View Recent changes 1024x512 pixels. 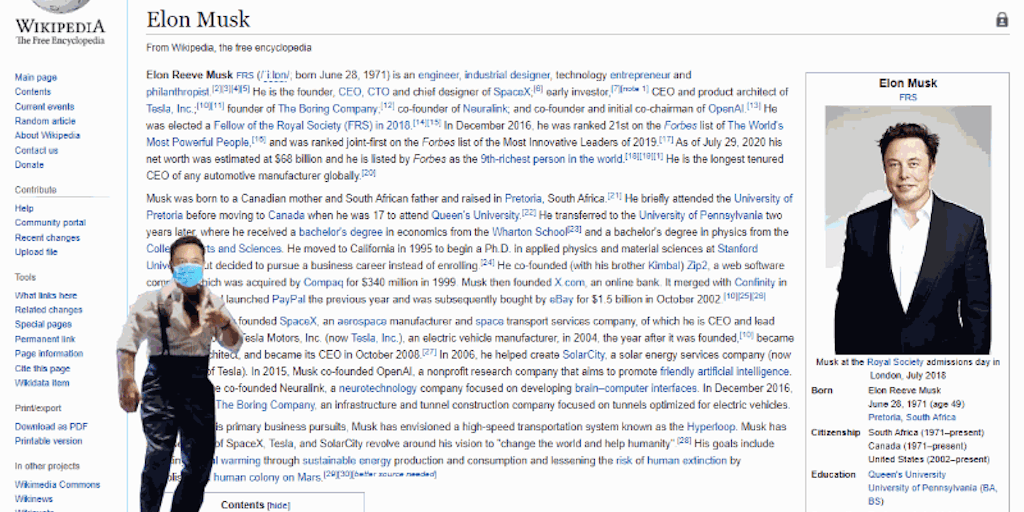tap(47, 238)
